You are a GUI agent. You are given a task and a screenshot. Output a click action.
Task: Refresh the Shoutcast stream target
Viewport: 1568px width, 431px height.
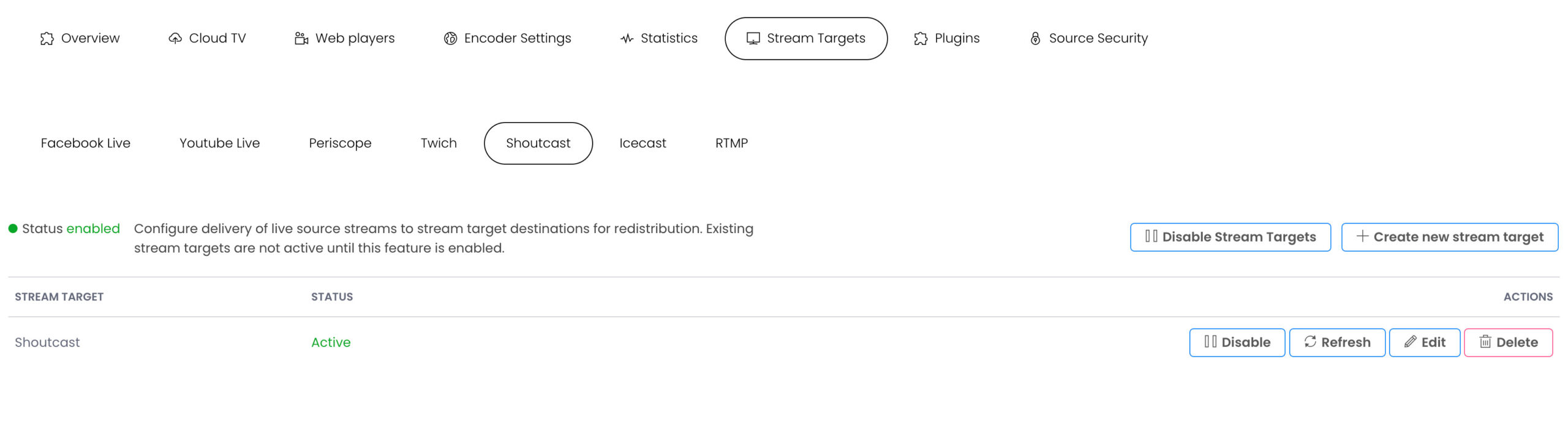pos(1336,343)
